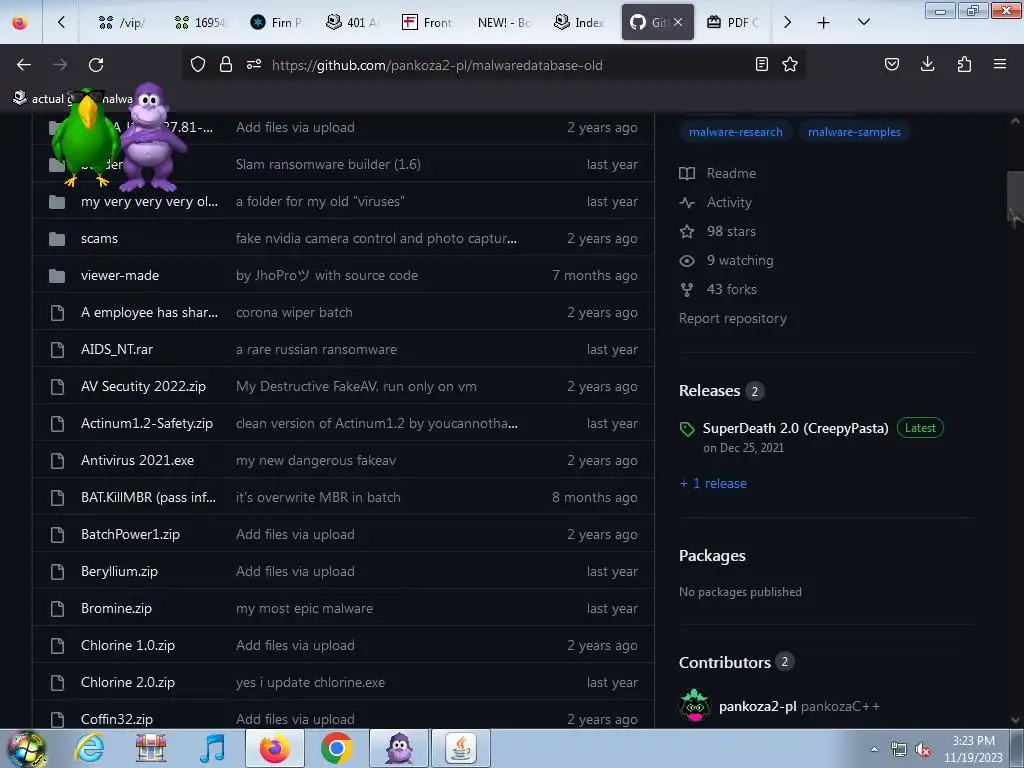Click Report repository link
The width and height of the screenshot is (1024, 768).
[733, 319]
